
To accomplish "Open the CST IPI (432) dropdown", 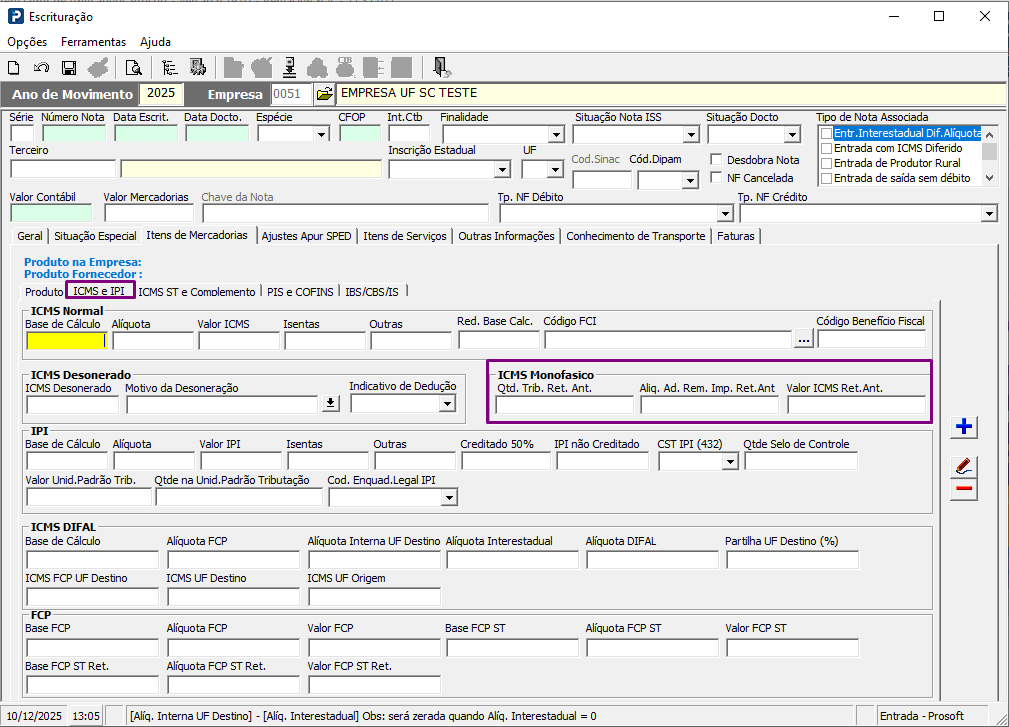I will [730, 462].
